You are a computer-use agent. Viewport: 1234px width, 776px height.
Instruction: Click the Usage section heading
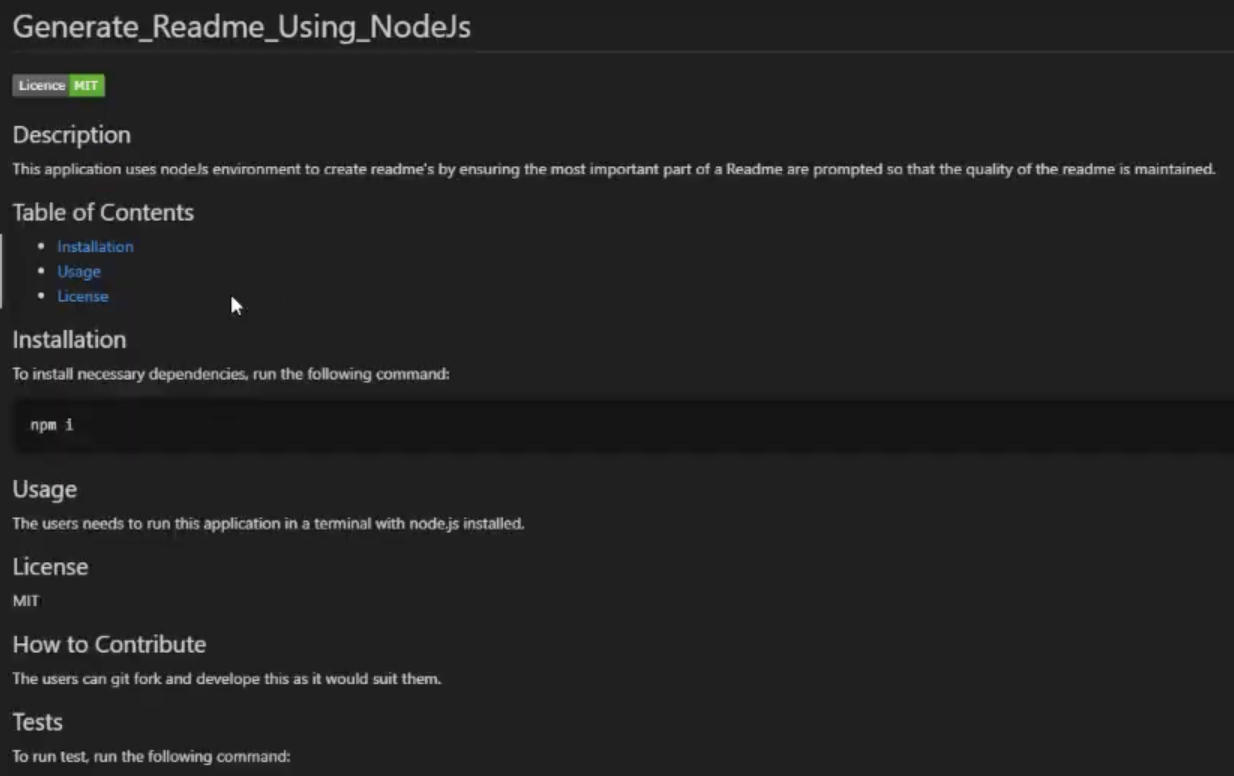[x=45, y=490]
